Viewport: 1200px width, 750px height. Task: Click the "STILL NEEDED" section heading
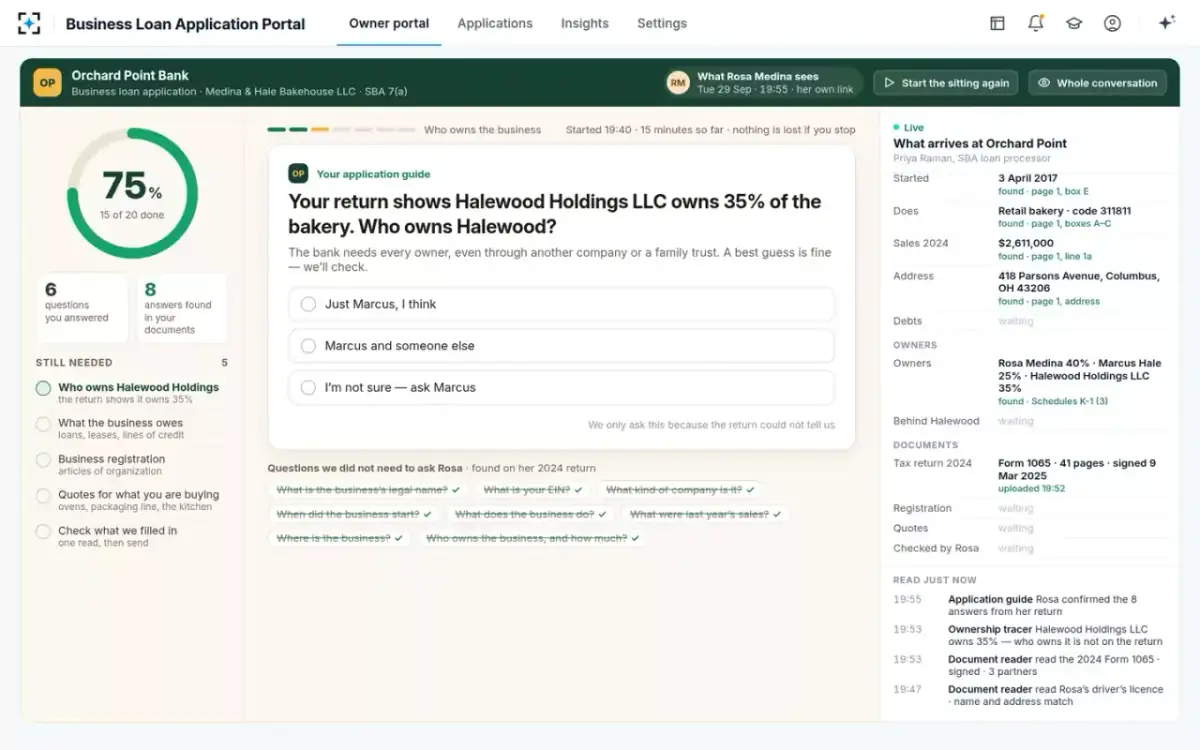click(x=74, y=363)
